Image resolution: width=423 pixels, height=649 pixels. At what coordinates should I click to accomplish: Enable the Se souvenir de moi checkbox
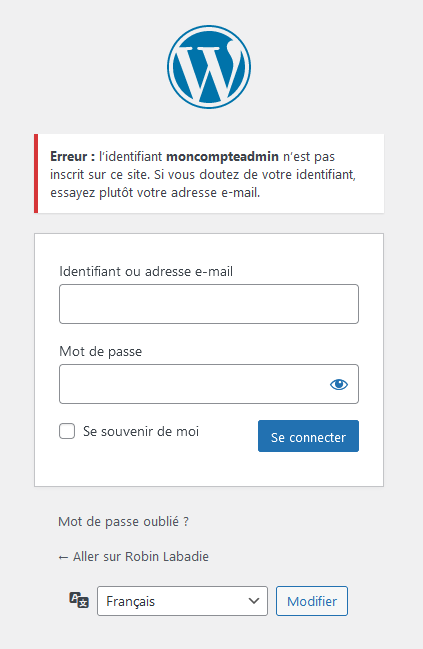pyautogui.click(x=67, y=431)
